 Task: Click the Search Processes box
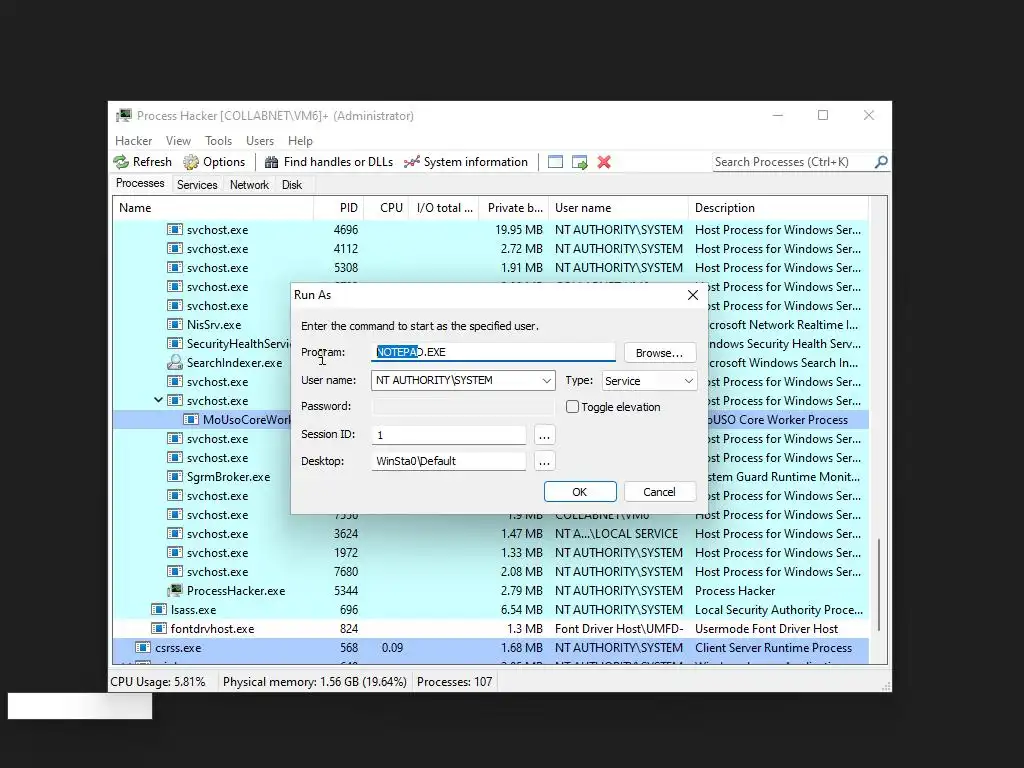pos(792,162)
